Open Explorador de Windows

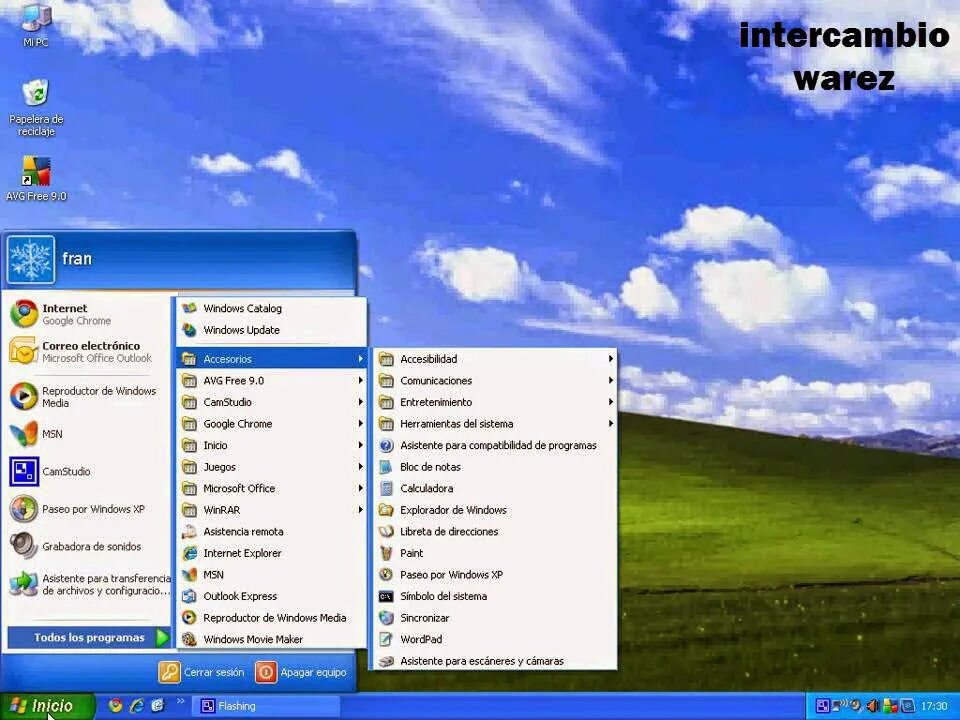pos(495,510)
